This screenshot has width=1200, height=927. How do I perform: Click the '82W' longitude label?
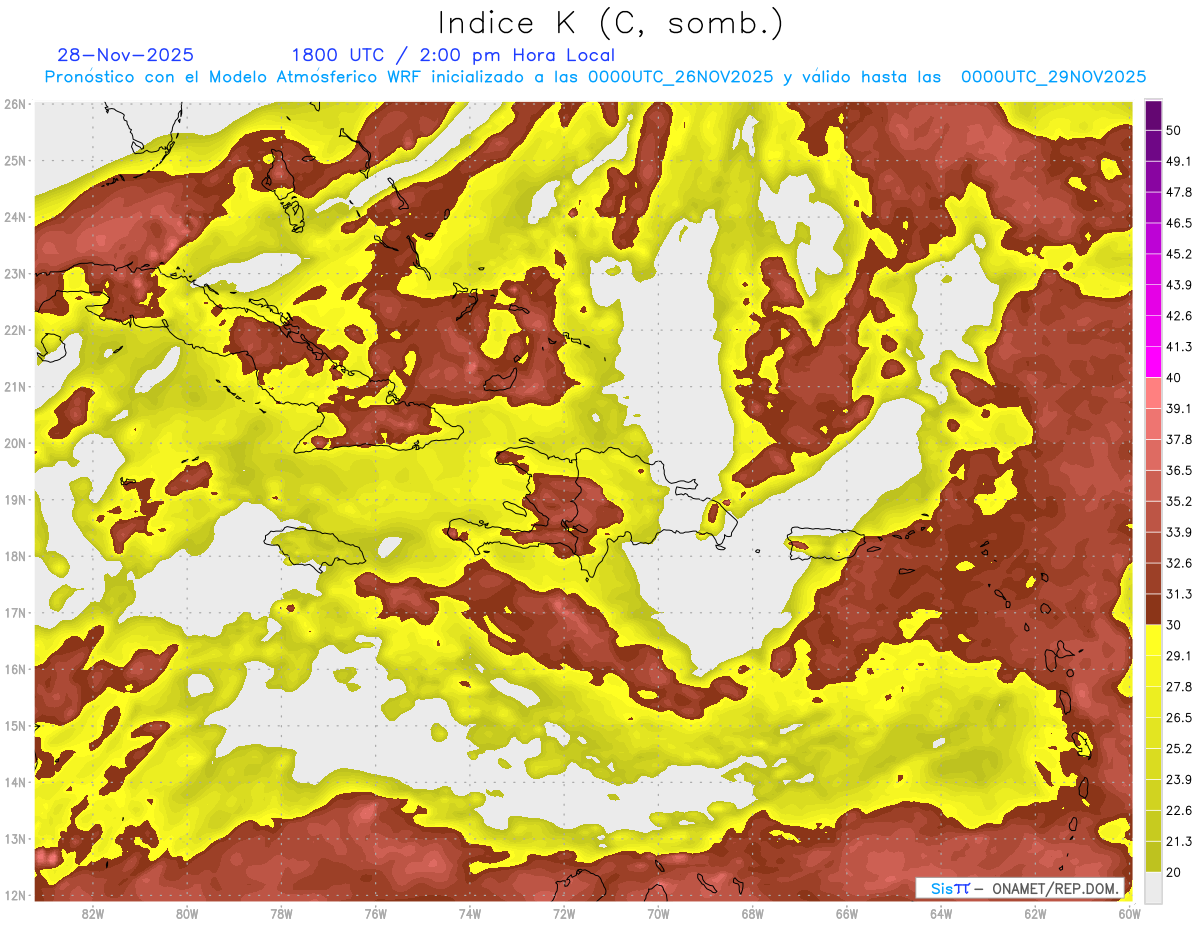[x=93, y=913]
